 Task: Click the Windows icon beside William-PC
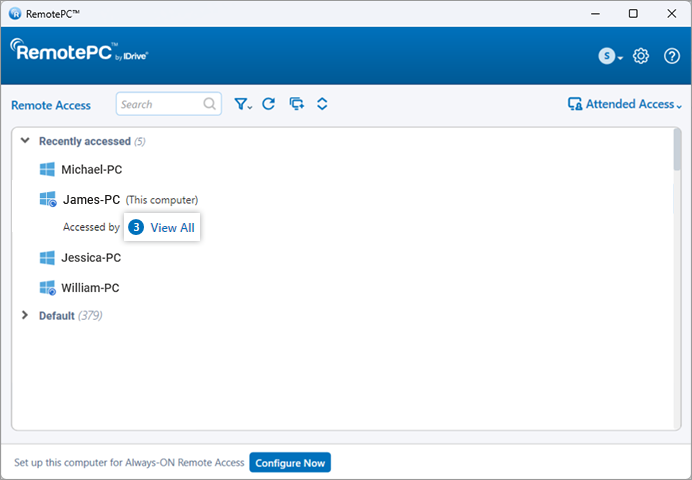pyautogui.click(x=47, y=288)
